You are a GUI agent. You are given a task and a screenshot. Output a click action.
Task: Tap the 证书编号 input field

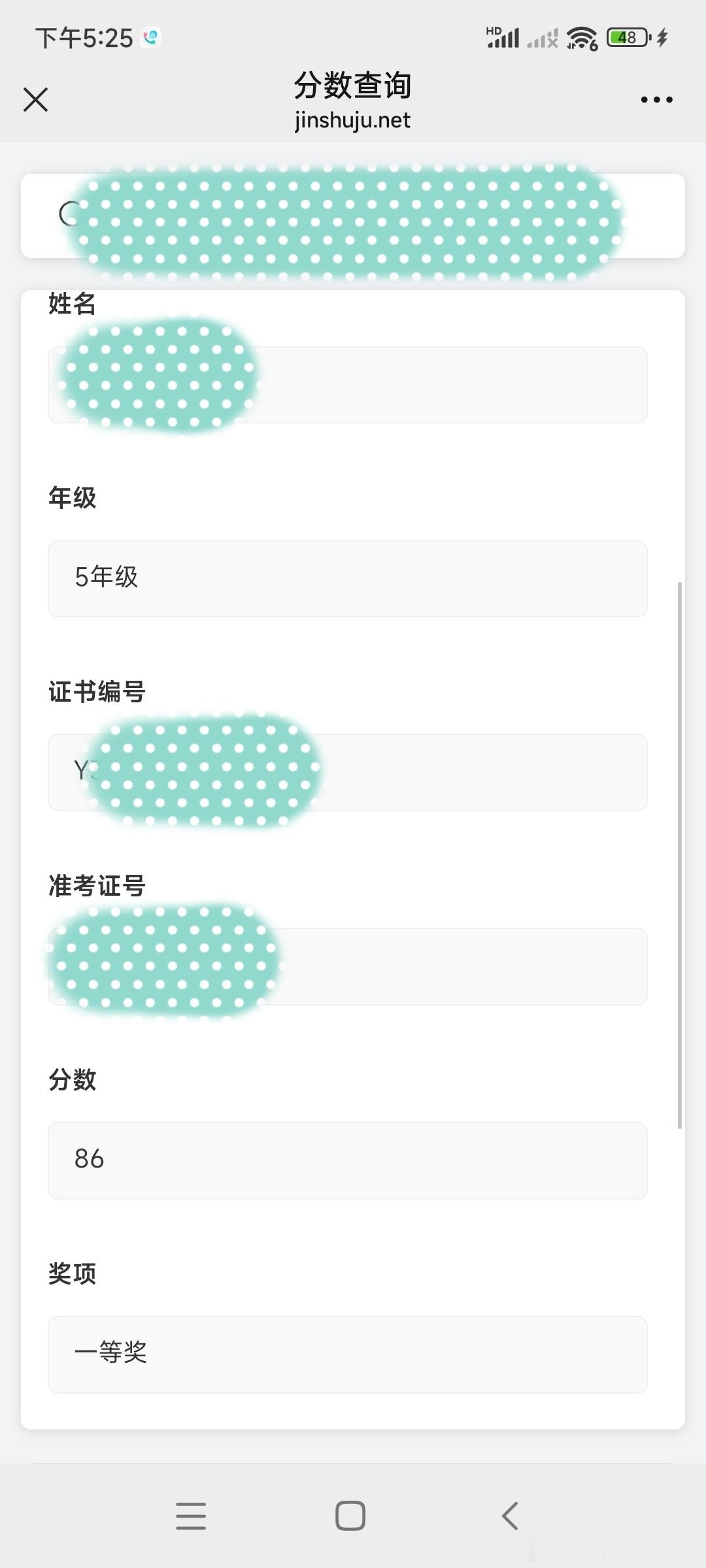click(x=348, y=772)
